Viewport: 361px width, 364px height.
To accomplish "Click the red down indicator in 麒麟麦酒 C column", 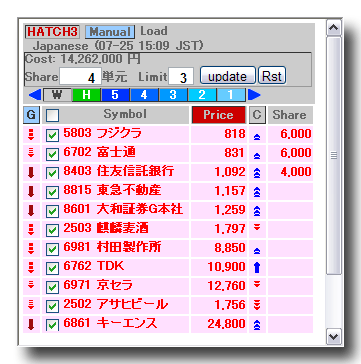I will 257,227.
